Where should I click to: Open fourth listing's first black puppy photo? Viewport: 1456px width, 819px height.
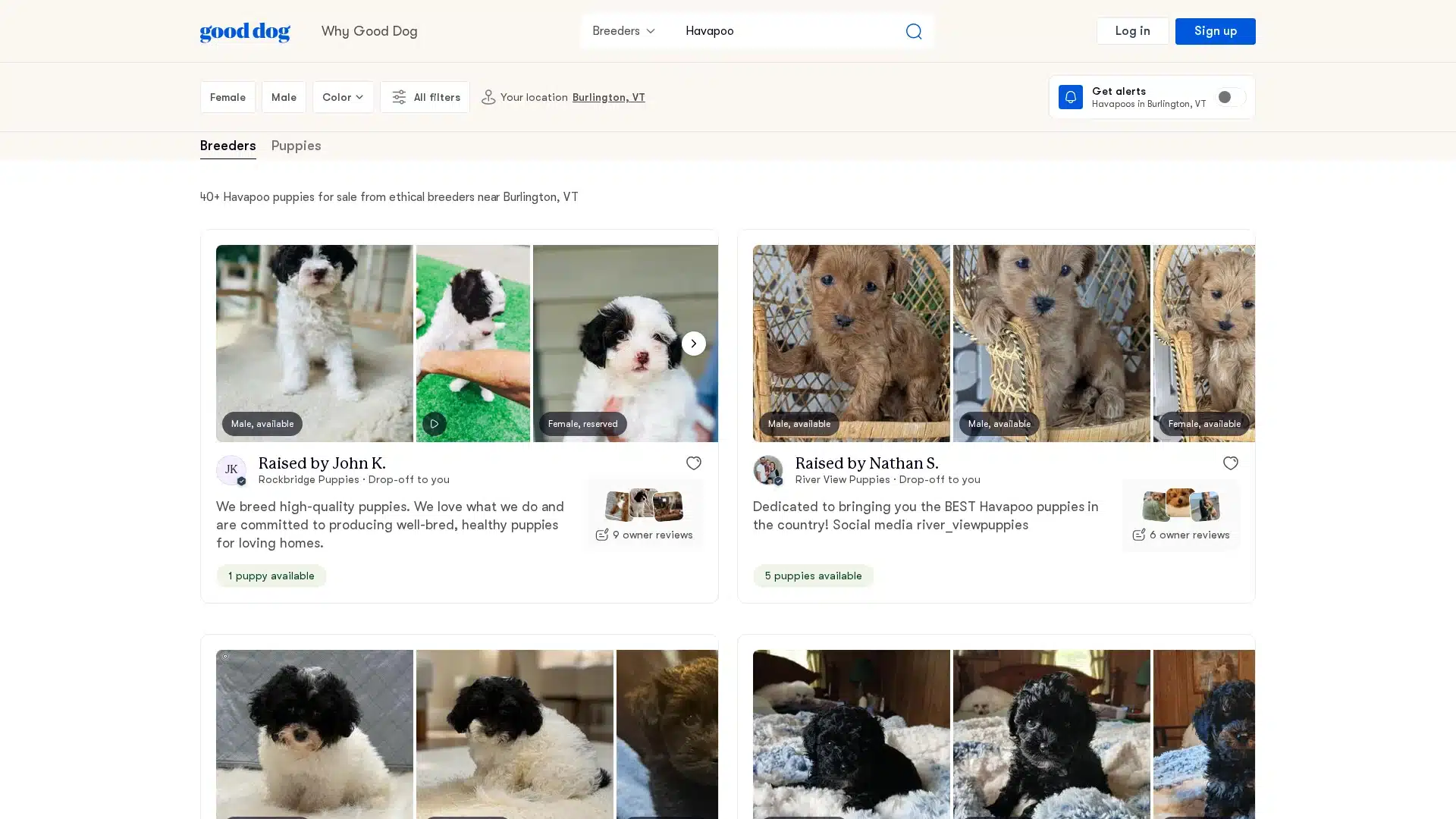[851, 734]
